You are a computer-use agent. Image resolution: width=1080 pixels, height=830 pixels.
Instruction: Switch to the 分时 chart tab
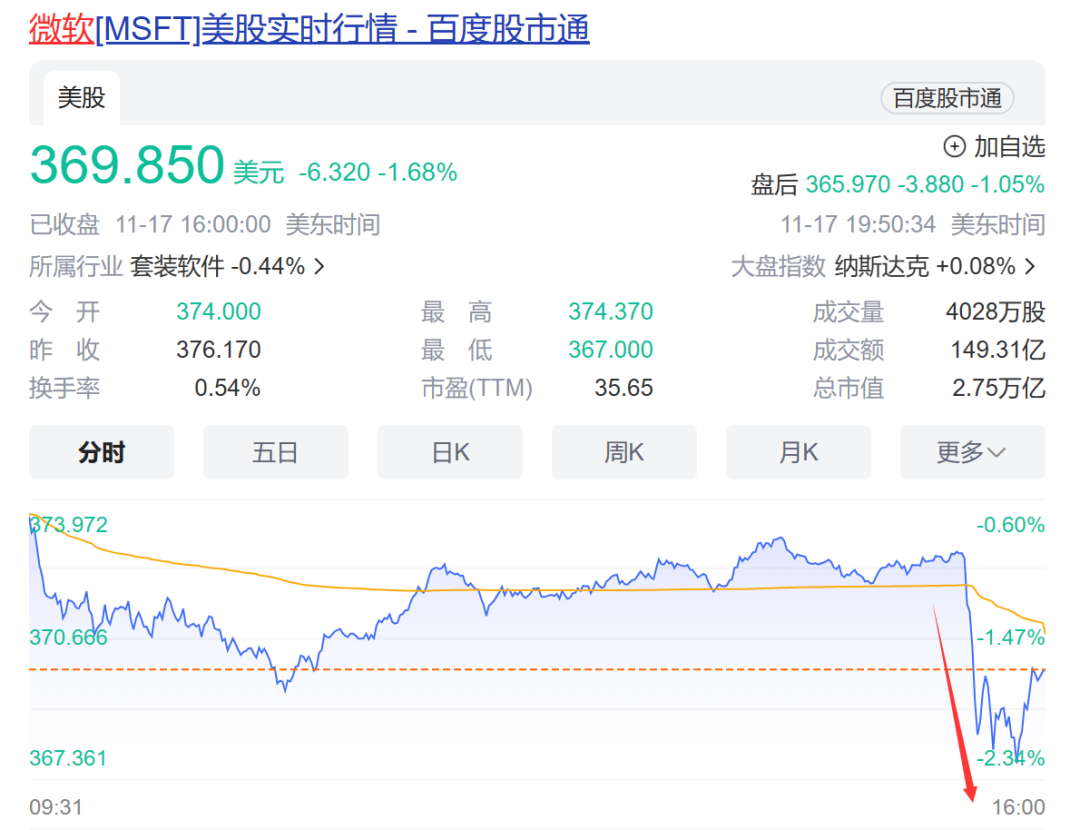coord(101,452)
